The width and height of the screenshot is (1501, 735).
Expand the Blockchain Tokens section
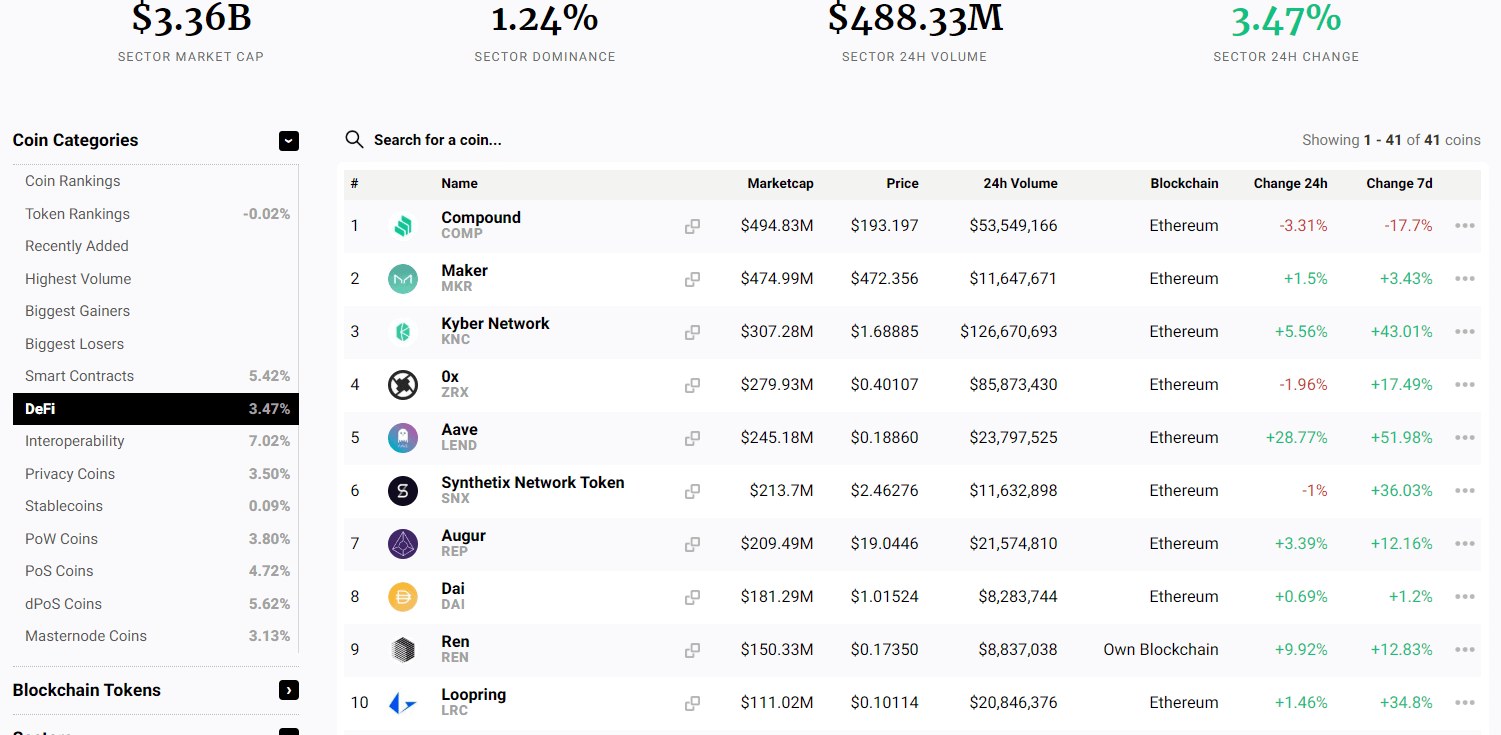tap(288, 690)
